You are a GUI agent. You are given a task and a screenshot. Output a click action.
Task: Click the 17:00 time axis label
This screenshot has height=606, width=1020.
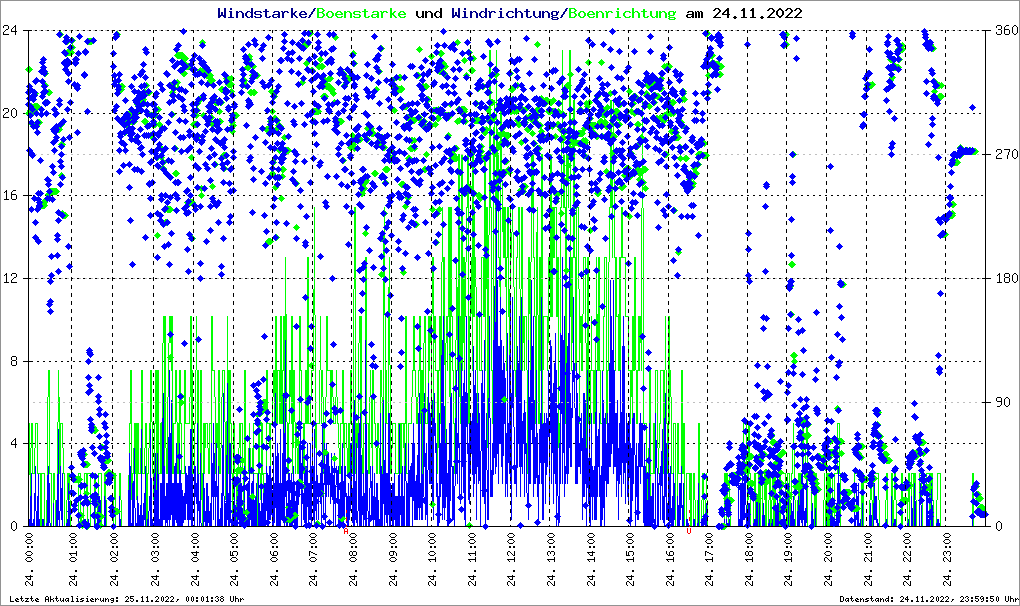[x=710, y=559]
